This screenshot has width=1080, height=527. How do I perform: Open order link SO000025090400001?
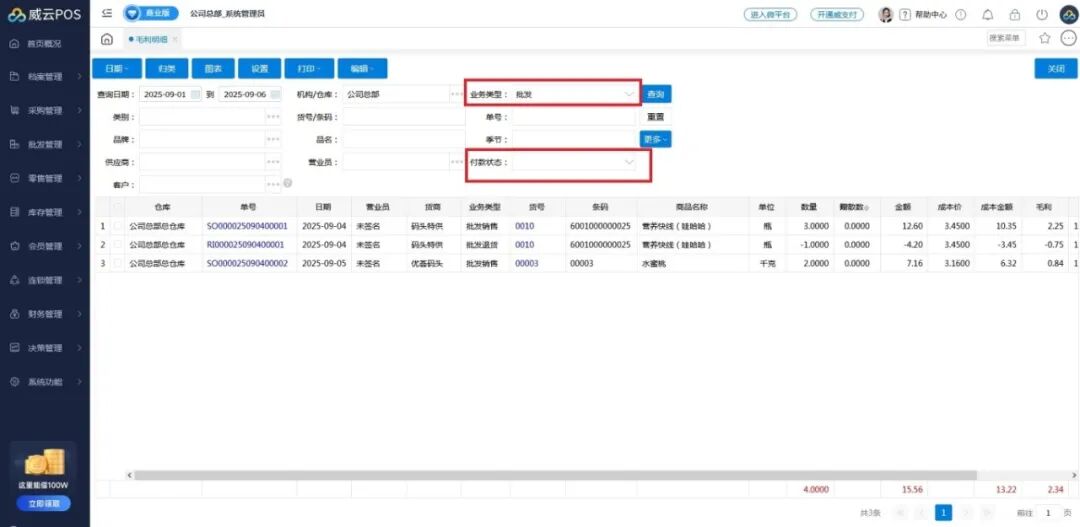[247, 226]
